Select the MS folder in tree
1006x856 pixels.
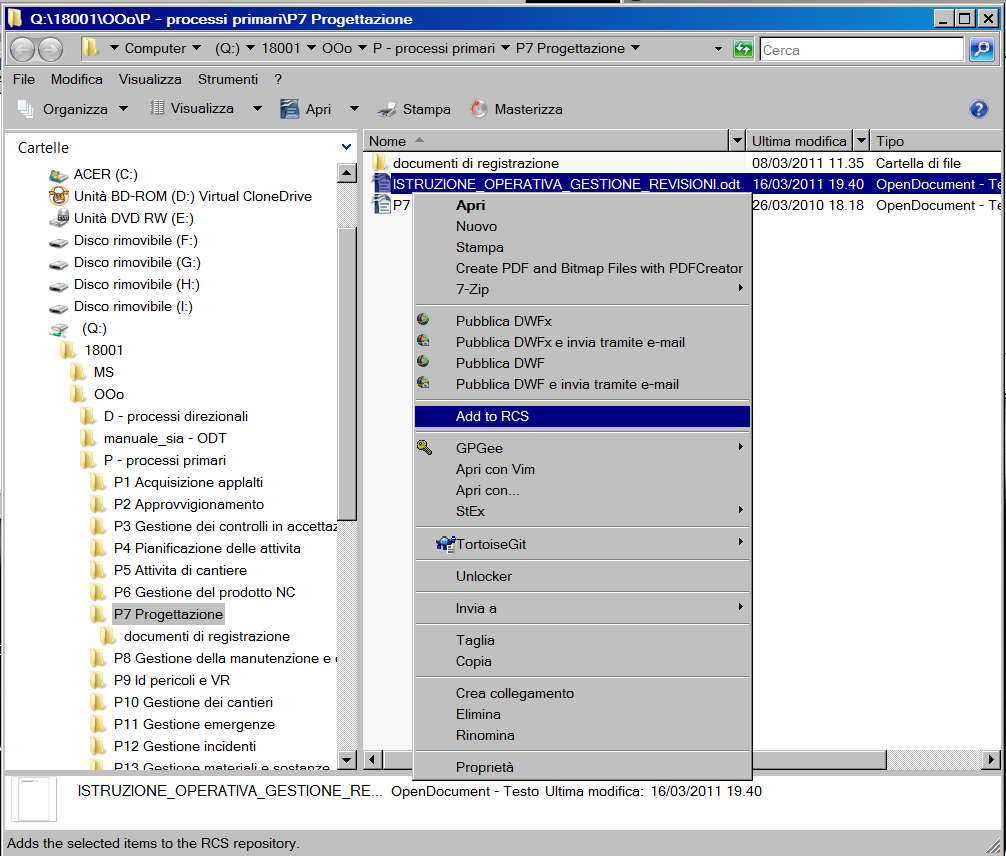103,372
